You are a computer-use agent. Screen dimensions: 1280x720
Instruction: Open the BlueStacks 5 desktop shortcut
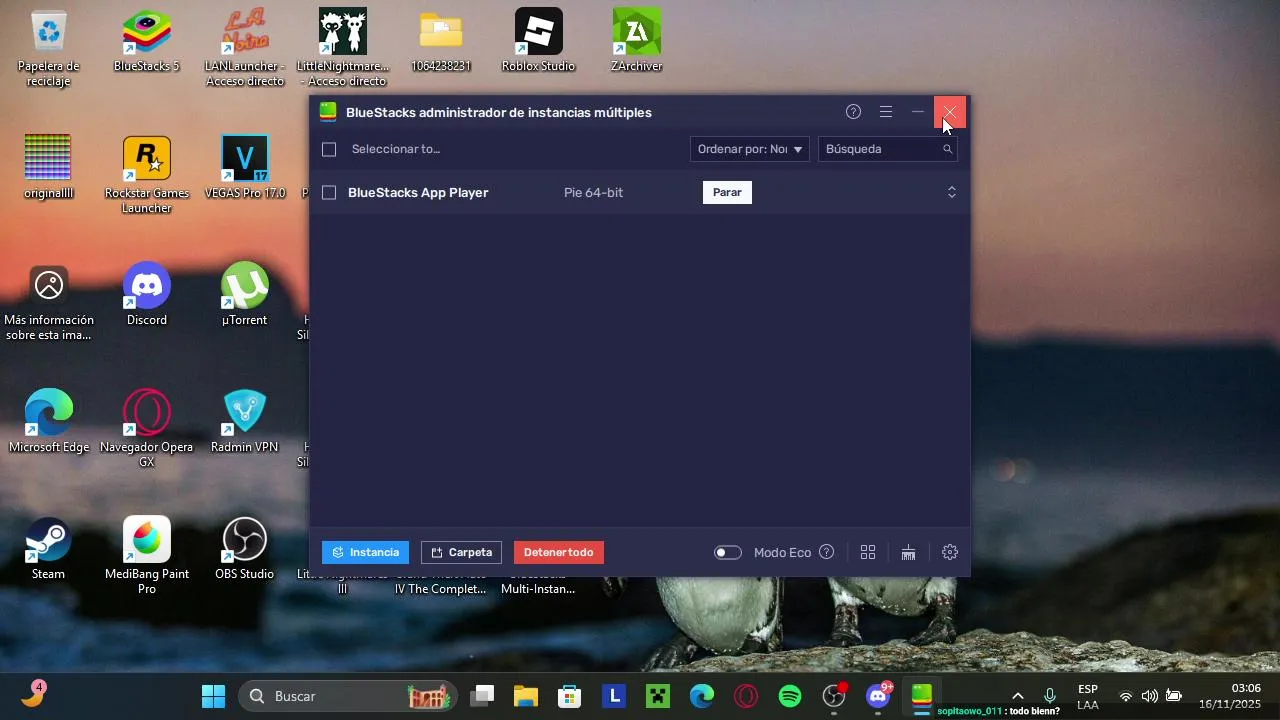pos(147,41)
